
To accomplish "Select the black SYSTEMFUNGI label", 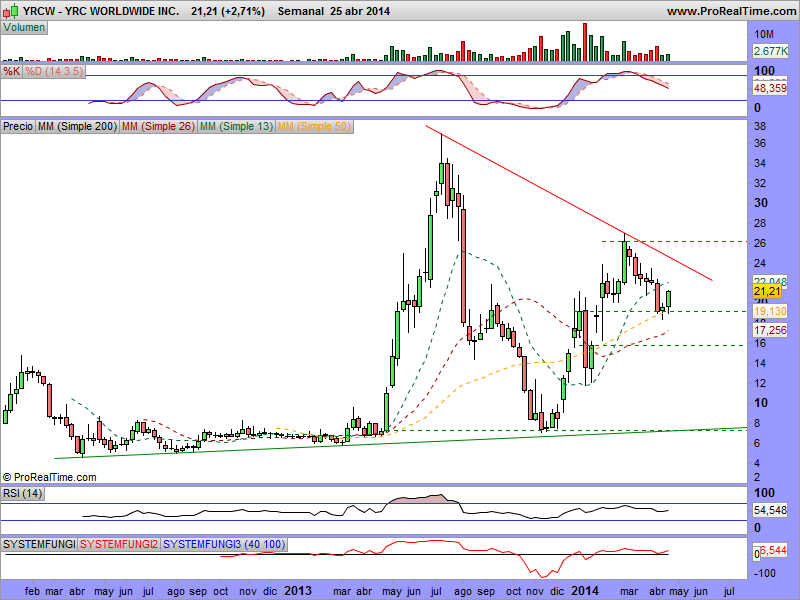I will (39, 544).
